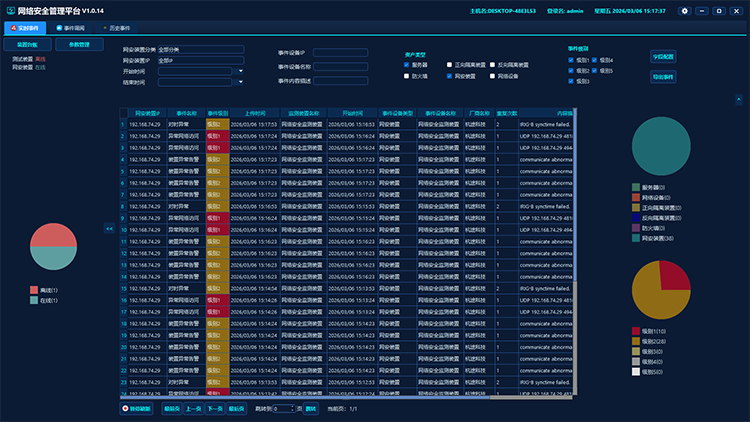Open the settings gear in title bar
This screenshot has height=422, width=750.
click(685, 11)
